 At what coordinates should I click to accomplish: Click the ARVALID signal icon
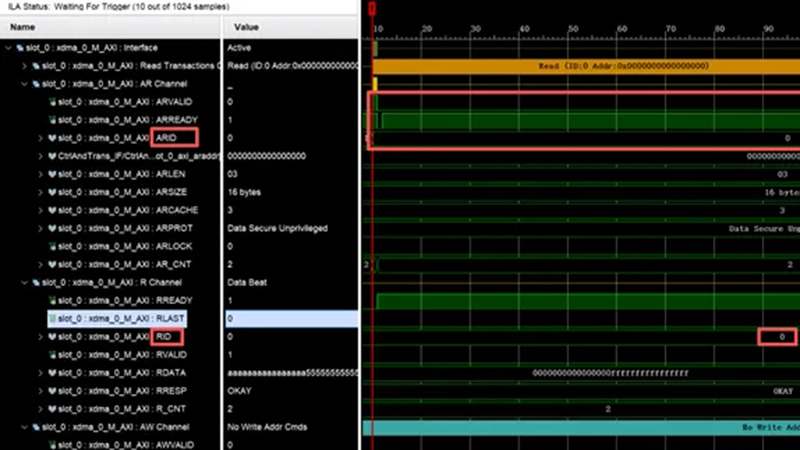tap(53, 102)
